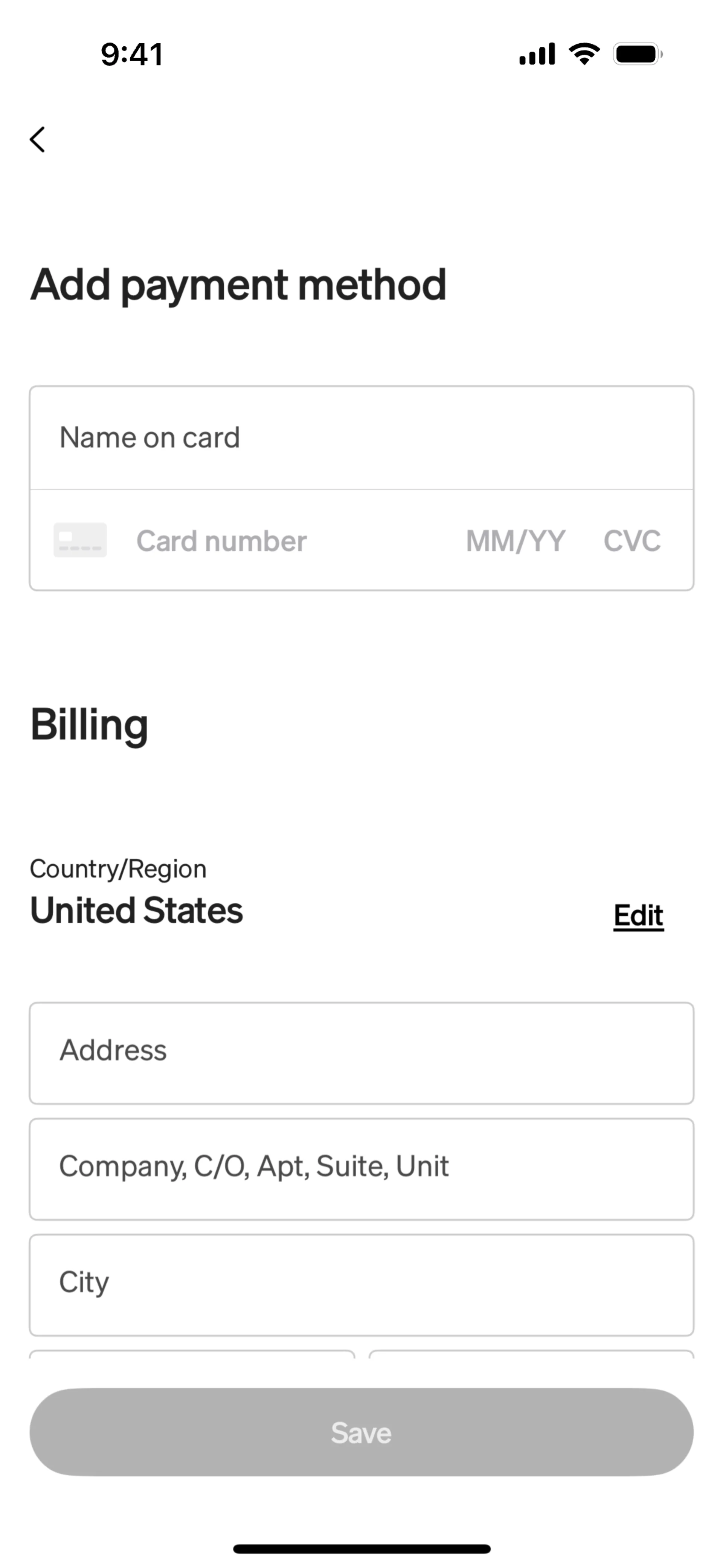Click the credit card icon

[80, 540]
